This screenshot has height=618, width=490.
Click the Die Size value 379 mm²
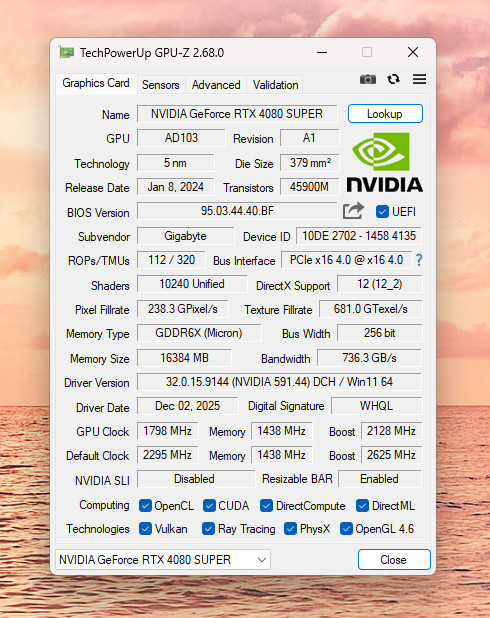tap(309, 163)
